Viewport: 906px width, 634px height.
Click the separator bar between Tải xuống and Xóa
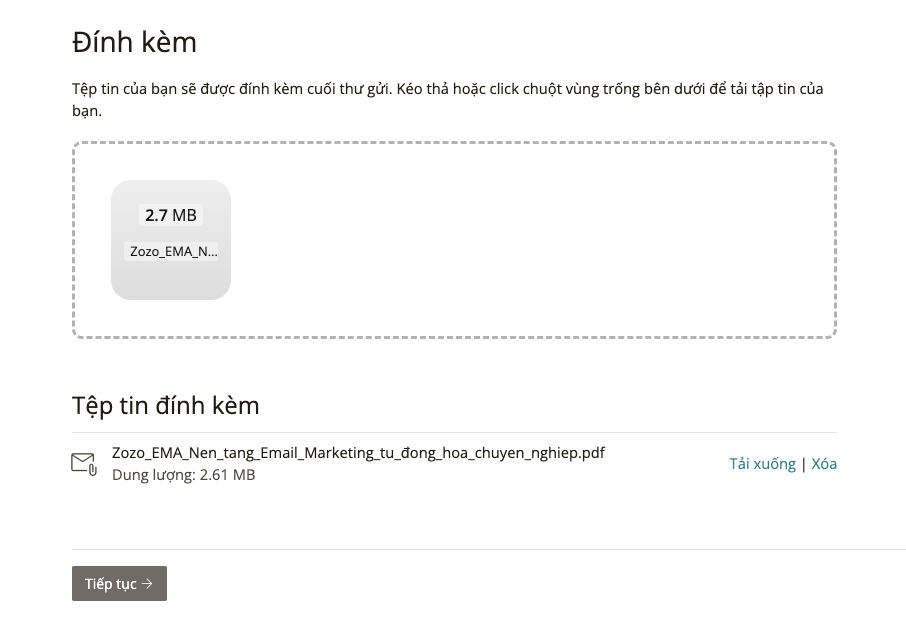(x=803, y=464)
